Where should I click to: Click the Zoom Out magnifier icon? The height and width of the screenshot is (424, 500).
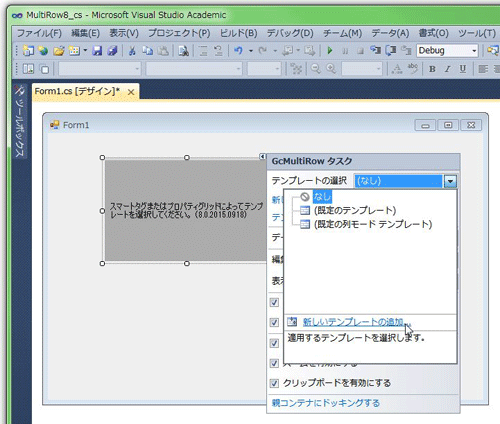[315, 69]
